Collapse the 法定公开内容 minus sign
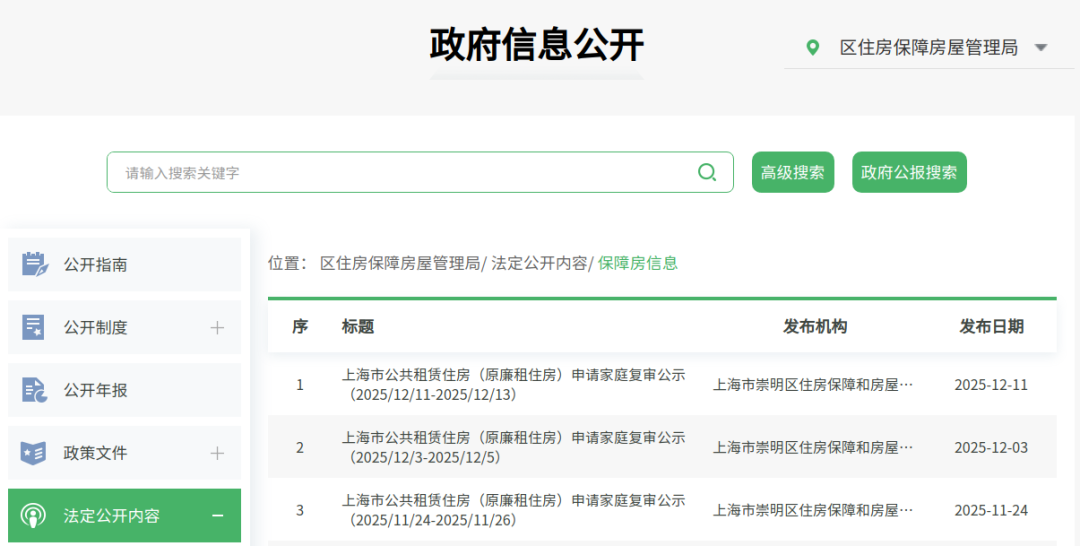Image resolution: width=1080 pixels, height=546 pixels. click(x=217, y=516)
